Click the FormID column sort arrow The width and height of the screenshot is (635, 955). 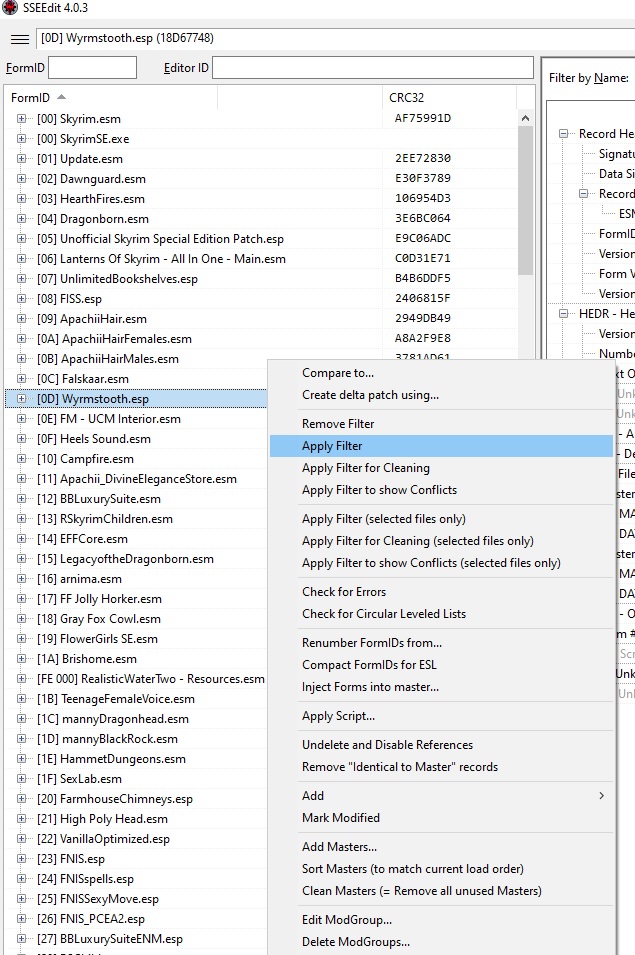pyautogui.click(x=61, y=97)
